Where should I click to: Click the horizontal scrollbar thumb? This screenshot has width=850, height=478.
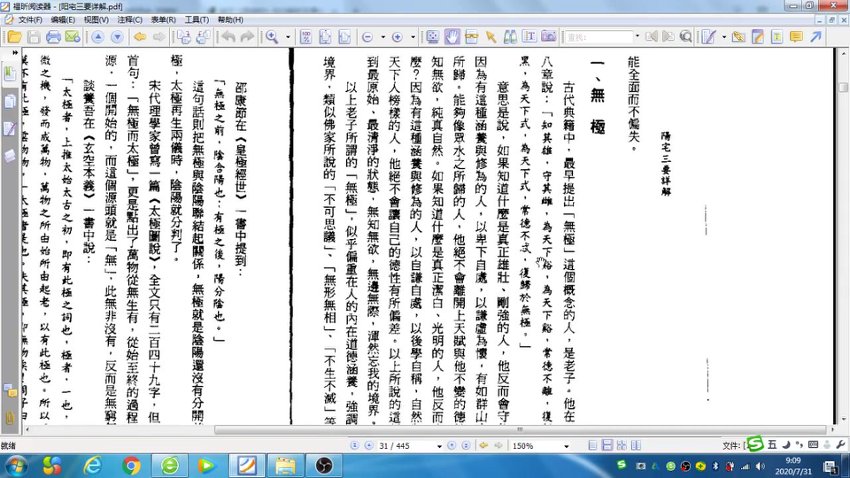click(519, 430)
